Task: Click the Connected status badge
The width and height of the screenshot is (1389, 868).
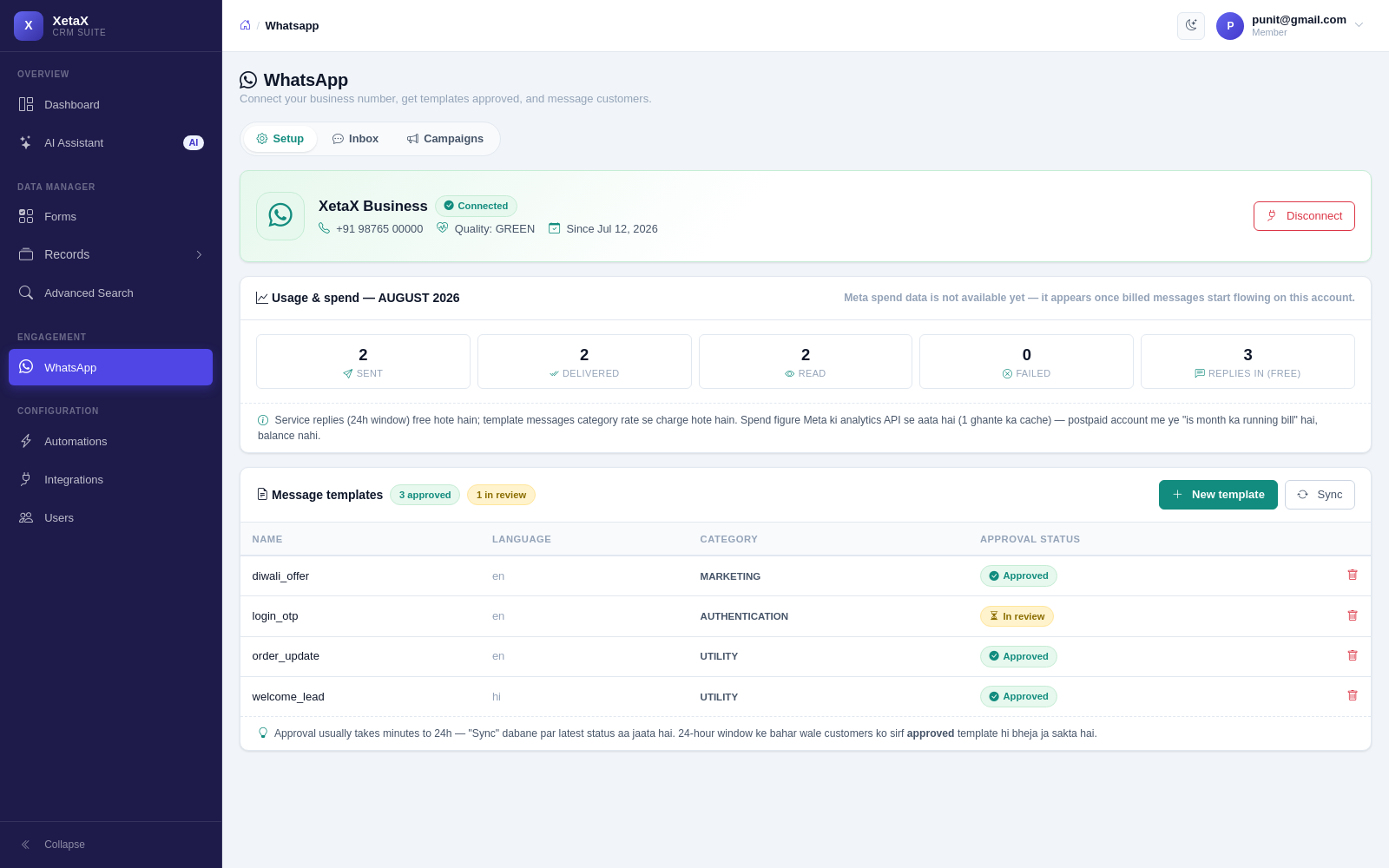Action: (476, 206)
